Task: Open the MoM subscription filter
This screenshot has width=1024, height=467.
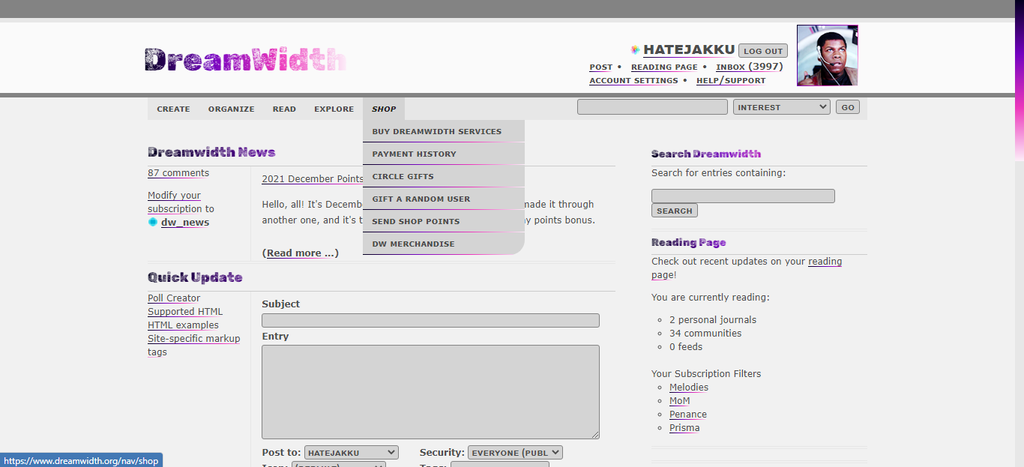Action: point(679,401)
